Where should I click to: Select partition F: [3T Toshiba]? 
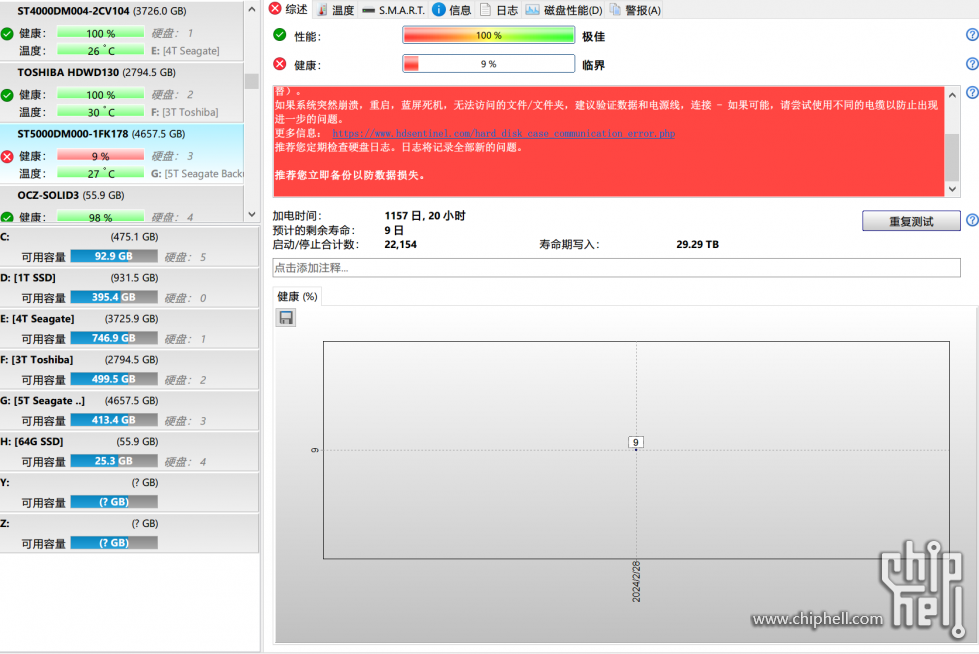coord(129,370)
